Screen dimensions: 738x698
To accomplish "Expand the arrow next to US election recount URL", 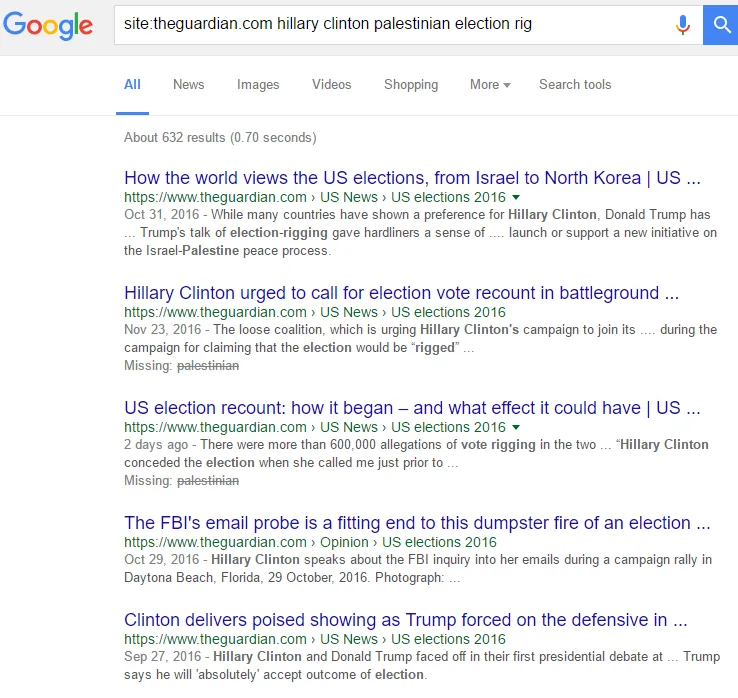I will point(516,427).
